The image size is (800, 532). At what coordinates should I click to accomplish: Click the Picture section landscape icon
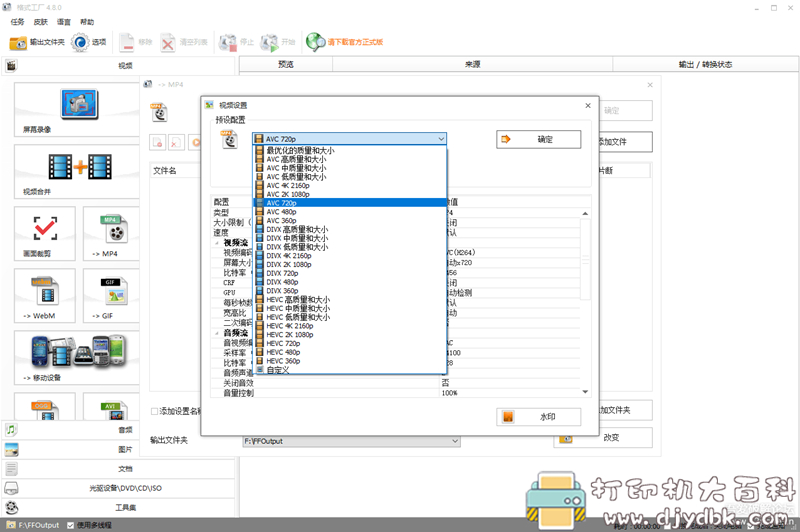coord(11,449)
